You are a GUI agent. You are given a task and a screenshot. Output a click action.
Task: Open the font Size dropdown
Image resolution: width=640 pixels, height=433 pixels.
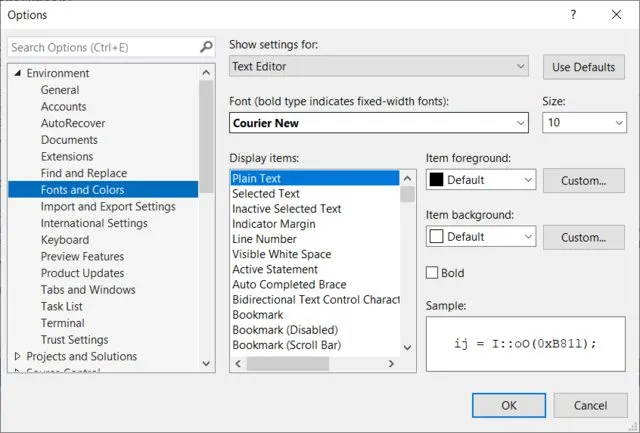click(x=619, y=123)
